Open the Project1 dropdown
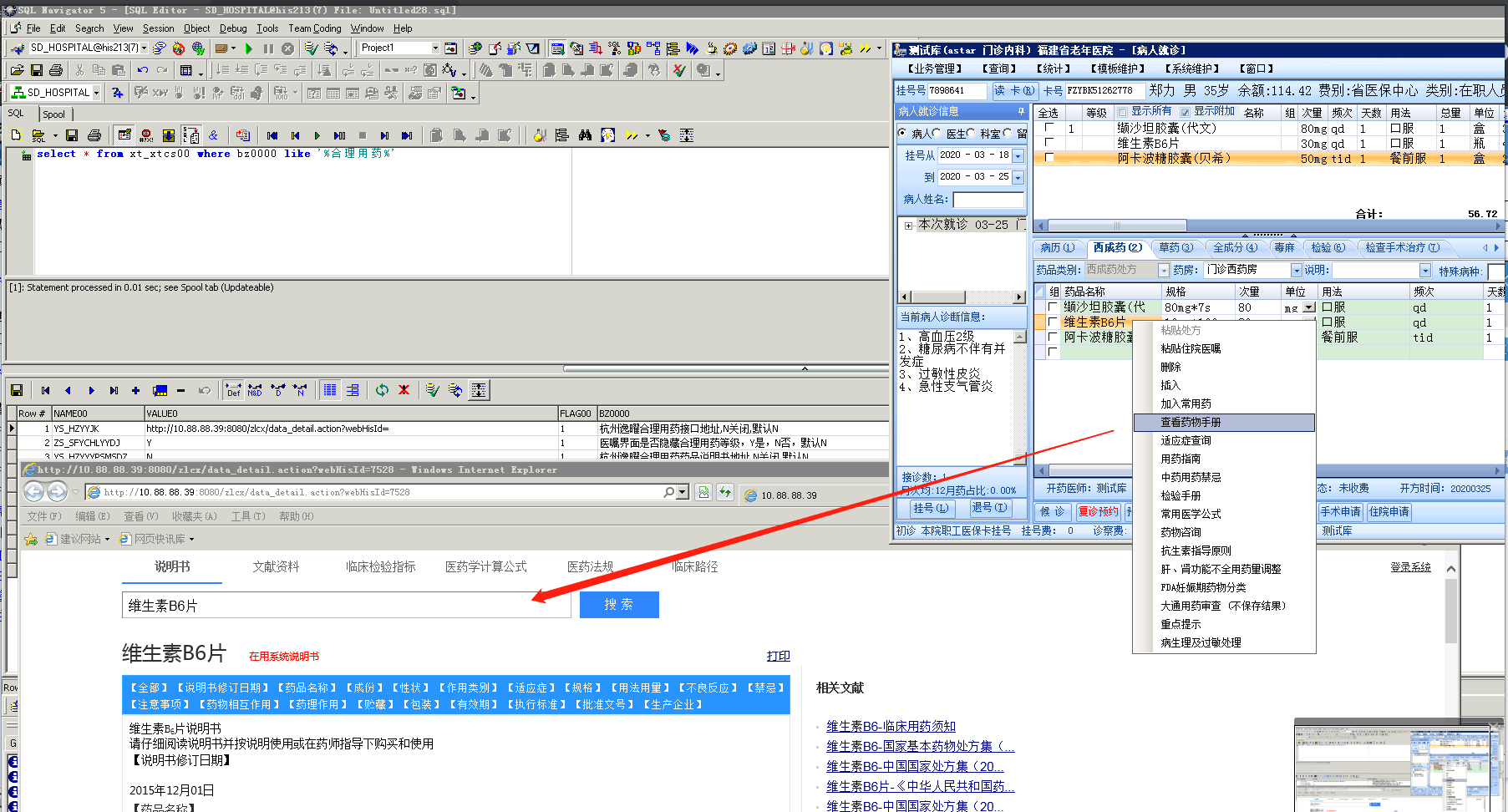This screenshot has height=812, width=1508. 435,48
